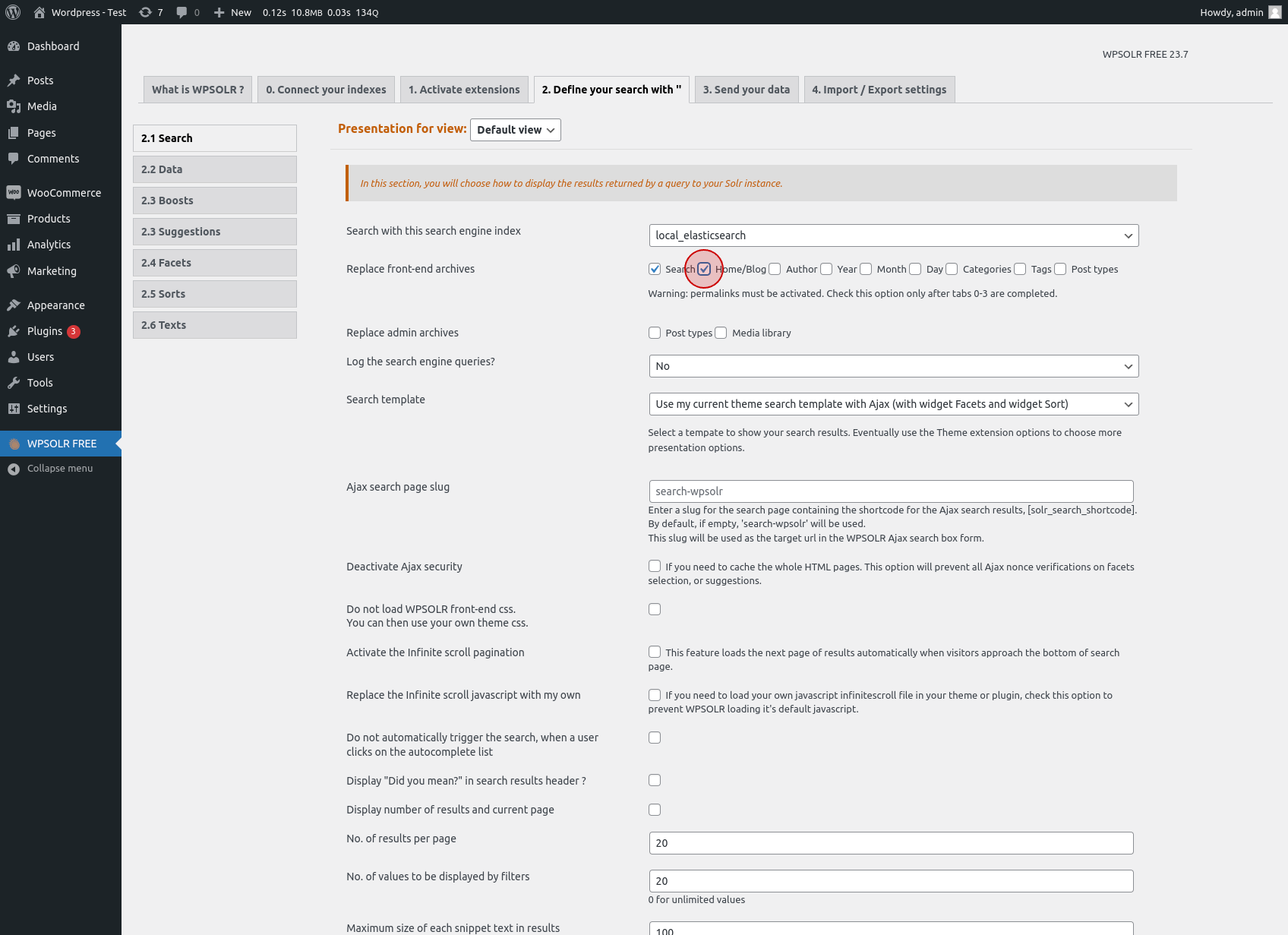The height and width of the screenshot is (935, 1288).
Task: Open Dashboard from the sidebar
Action: pos(61,46)
